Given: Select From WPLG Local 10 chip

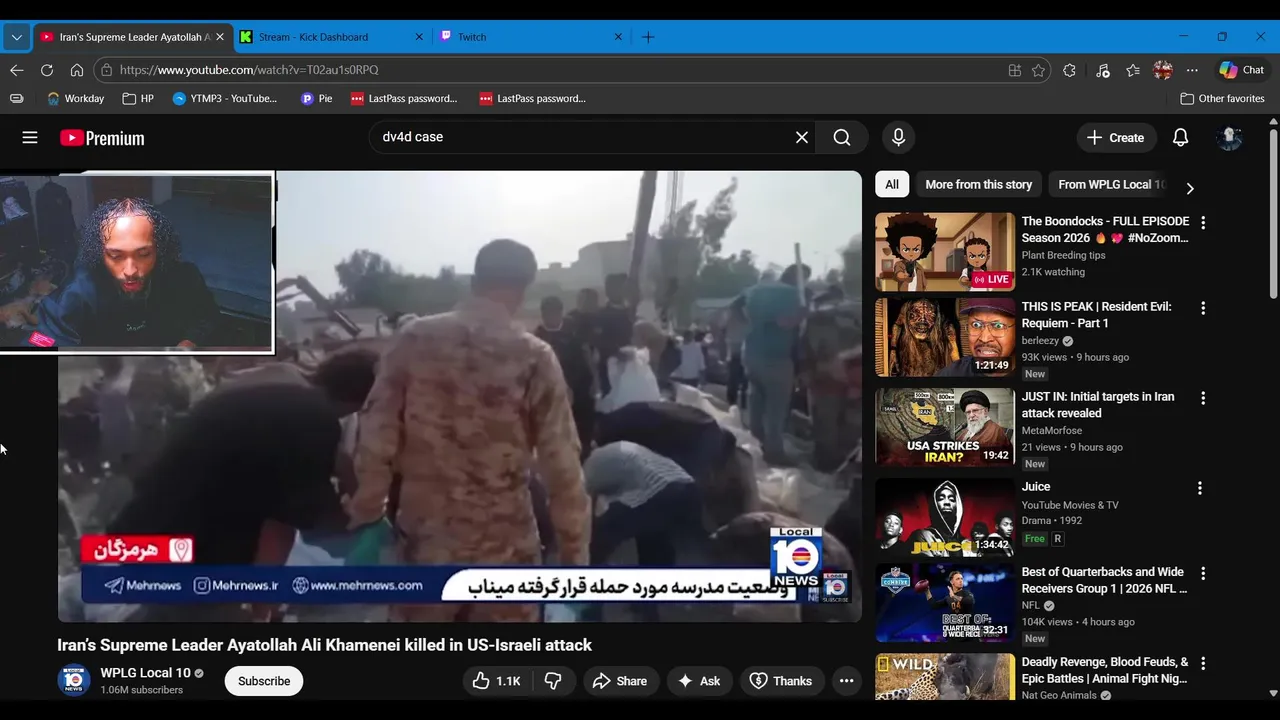Looking at the screenshot, I should (x=1111, y=184).
